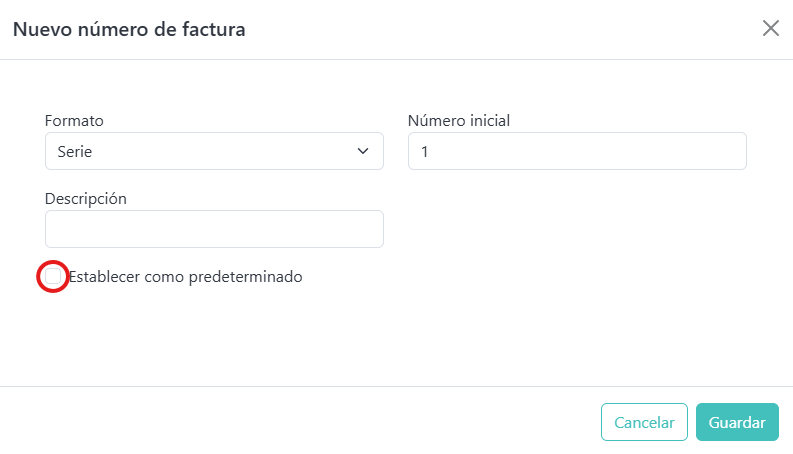Expand the Serie format combo box

click(214, 151)
